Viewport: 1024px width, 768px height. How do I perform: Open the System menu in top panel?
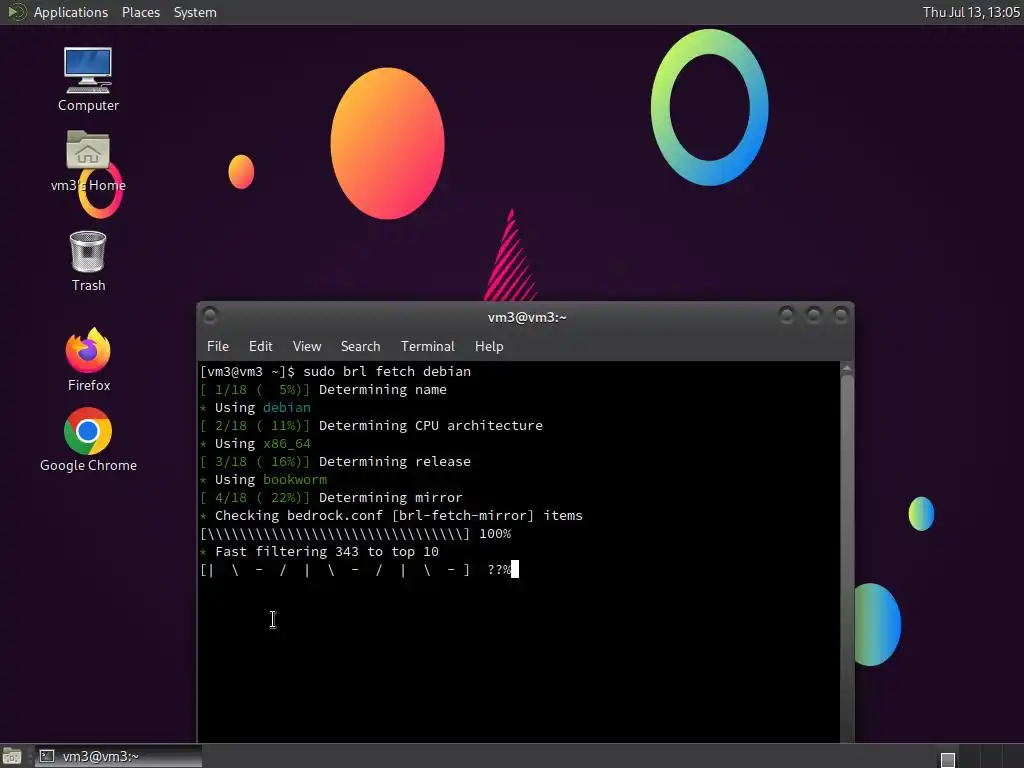pos(195,12)
